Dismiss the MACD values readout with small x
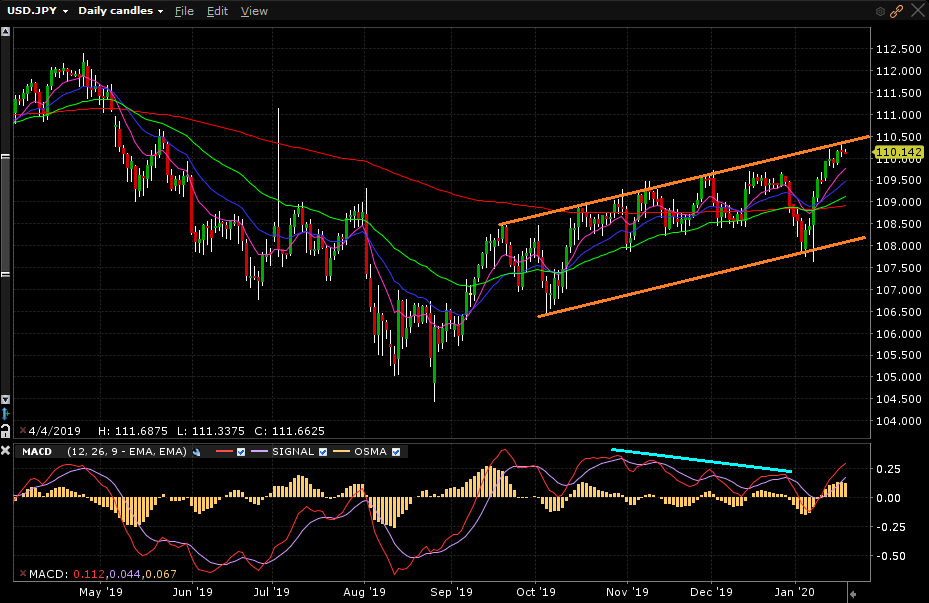The height and width of the screenshot is (603, 929). tap(23, 573)
